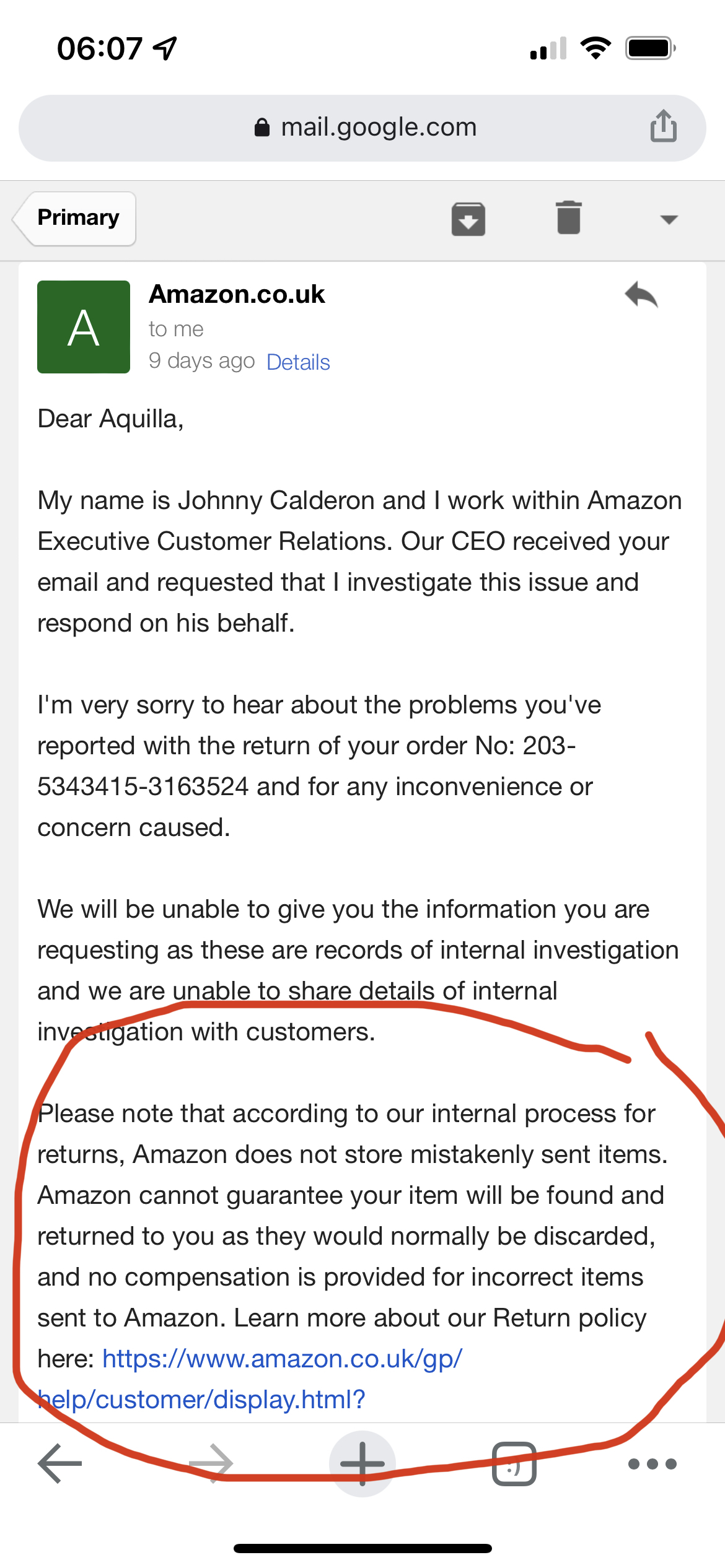Tap the Amazon.co.uk sender name
Image resolution: width=725 pixels, height=1568 pixels.
tap(237, 294)
